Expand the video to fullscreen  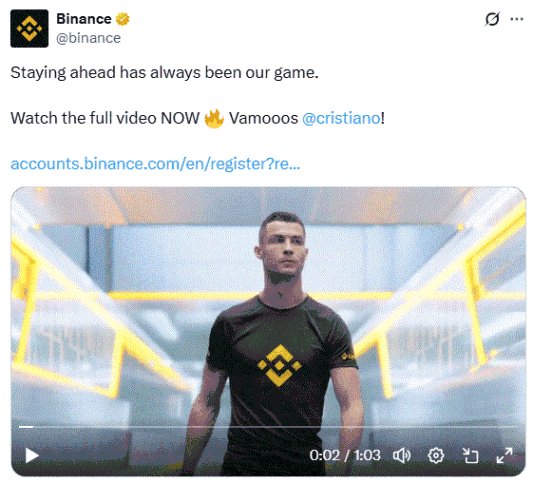[504, 455]
